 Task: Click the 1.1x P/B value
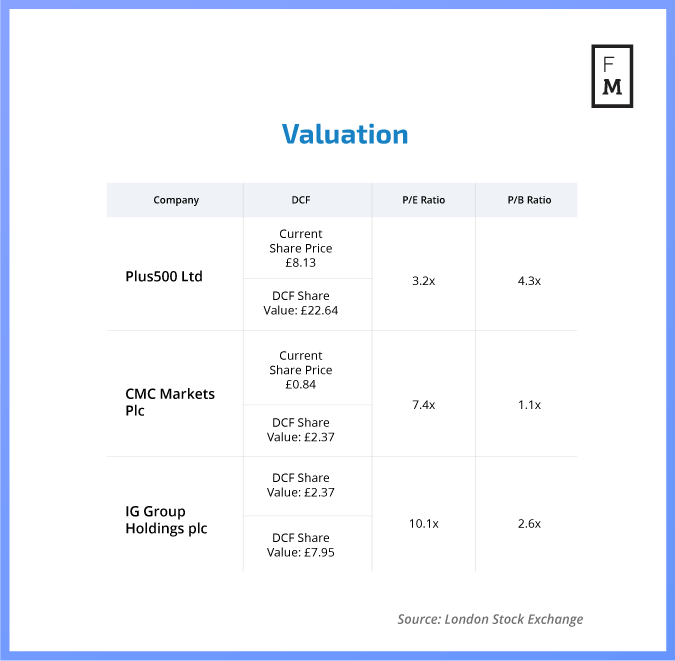coord(529,405)
